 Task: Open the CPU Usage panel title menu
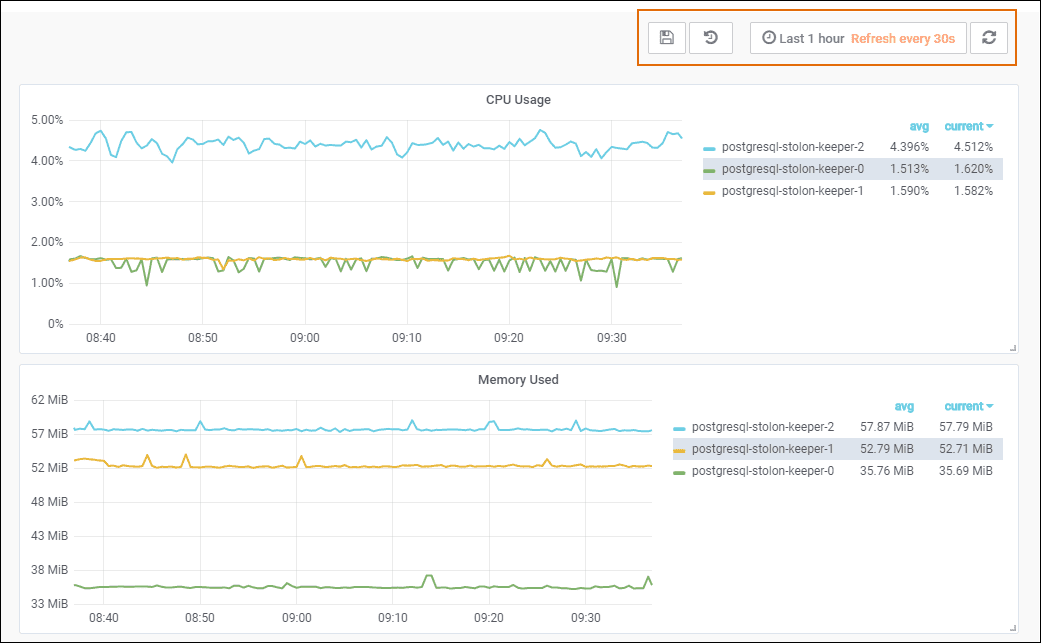pos(518,100)
